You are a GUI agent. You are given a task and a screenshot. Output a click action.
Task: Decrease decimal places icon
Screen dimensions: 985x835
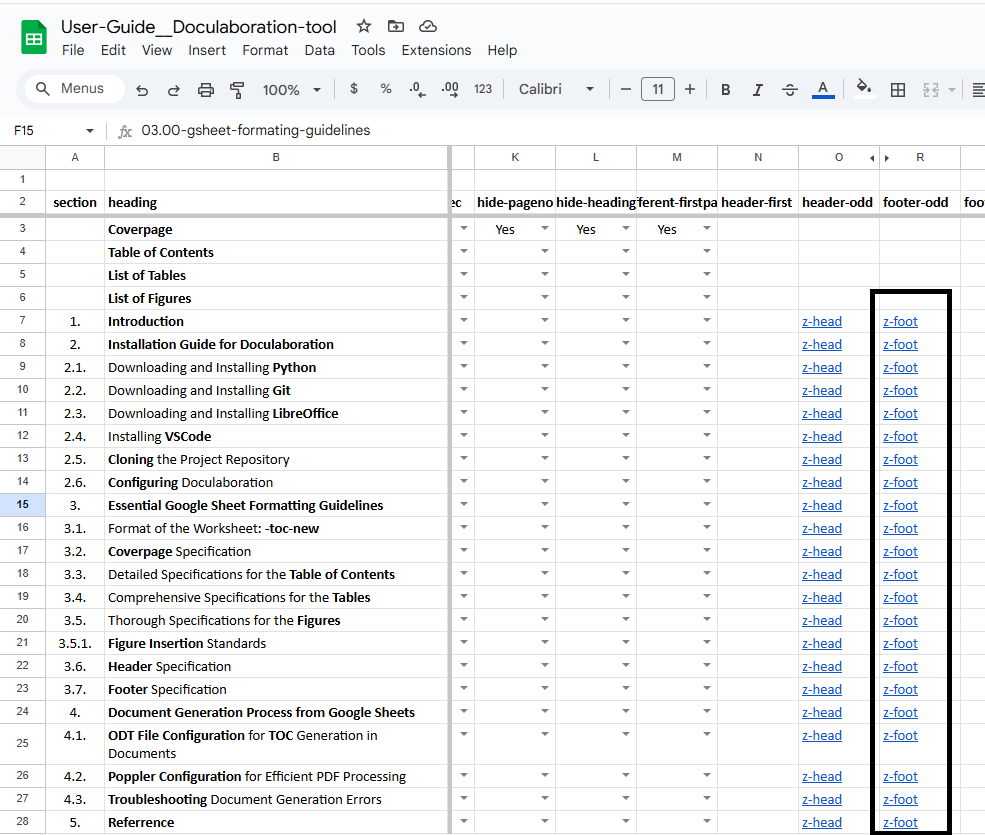(417, 89)
